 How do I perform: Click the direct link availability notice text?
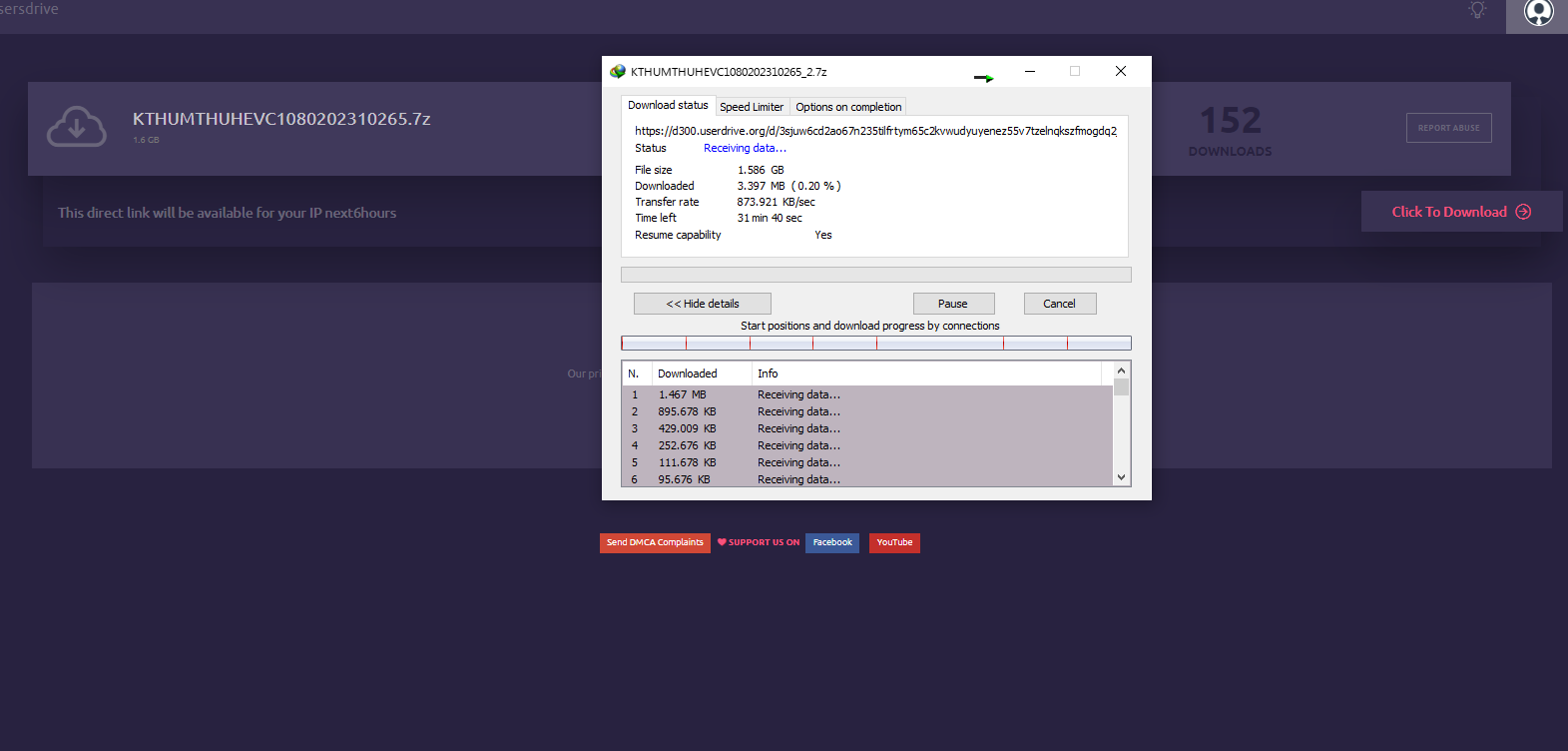tap(228, 213)
